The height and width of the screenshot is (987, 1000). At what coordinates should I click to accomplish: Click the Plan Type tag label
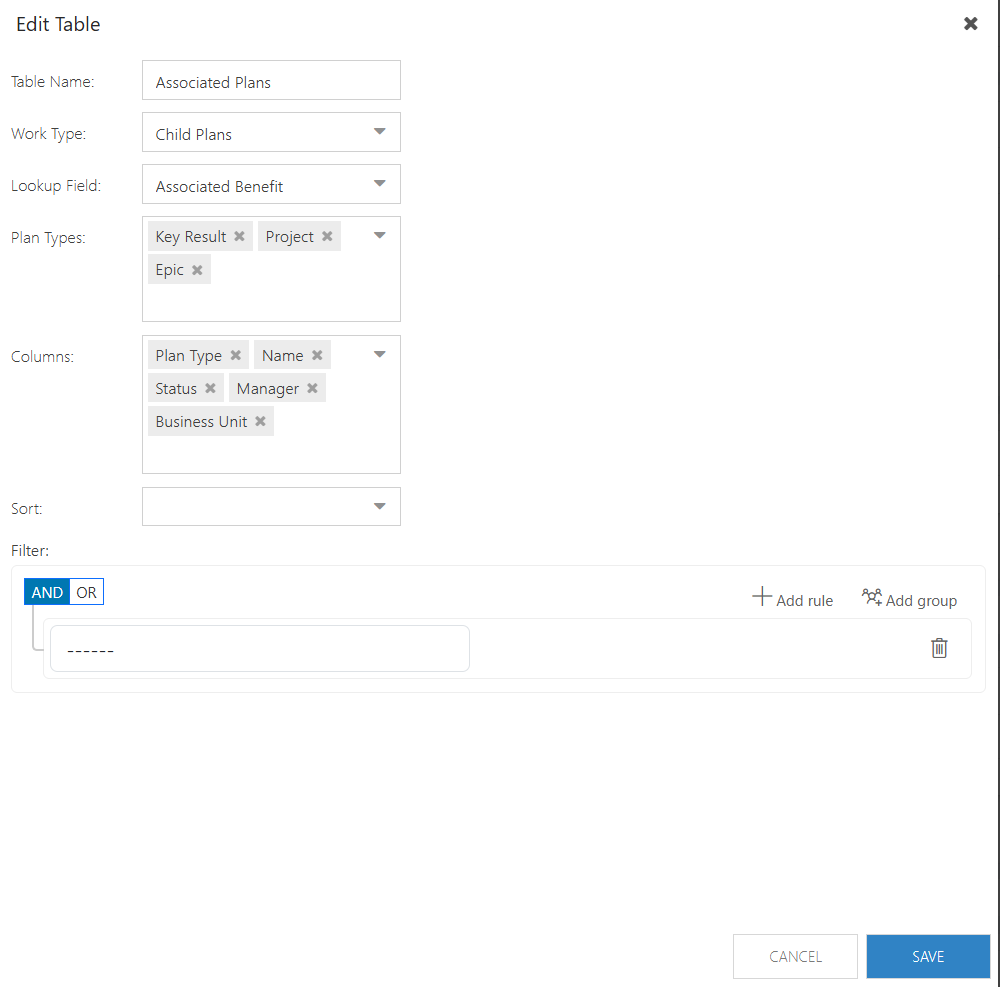[188, 356]
